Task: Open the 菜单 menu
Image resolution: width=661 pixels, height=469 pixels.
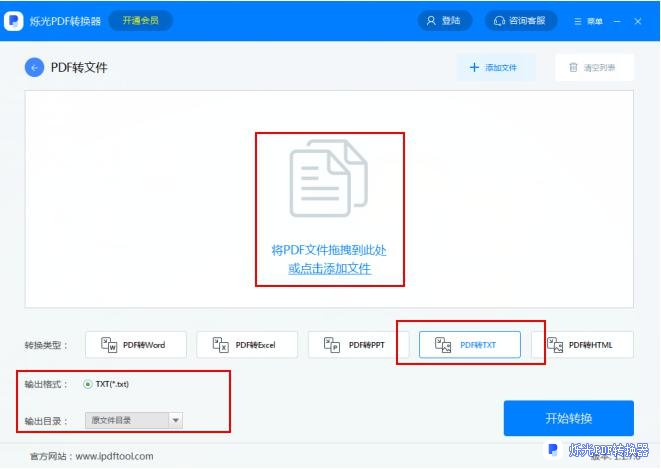Action: pos(588,21)
